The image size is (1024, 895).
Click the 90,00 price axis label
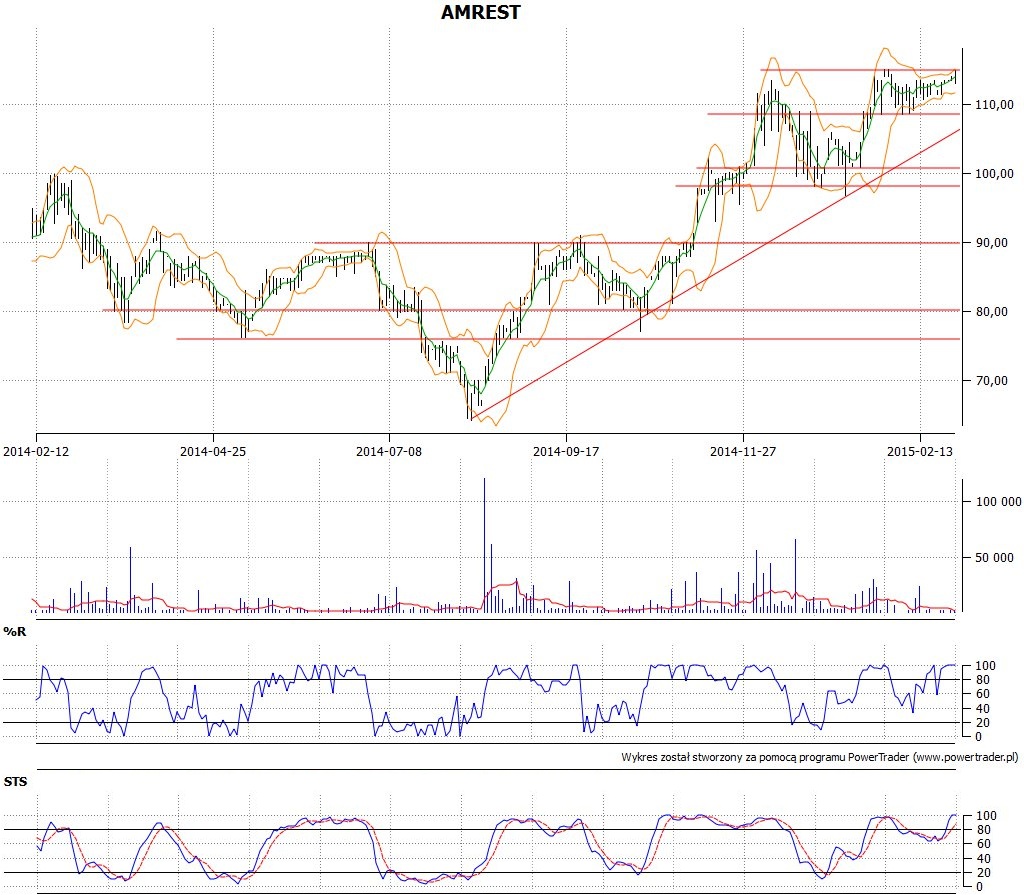click(991, 242)
